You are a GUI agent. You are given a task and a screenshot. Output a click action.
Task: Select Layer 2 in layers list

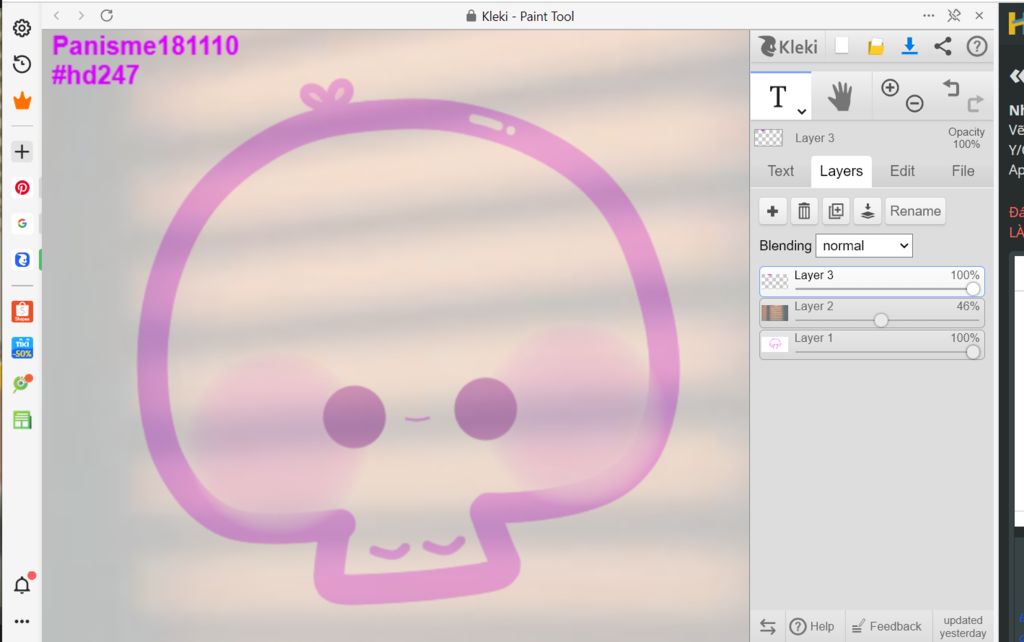(871, 313)
